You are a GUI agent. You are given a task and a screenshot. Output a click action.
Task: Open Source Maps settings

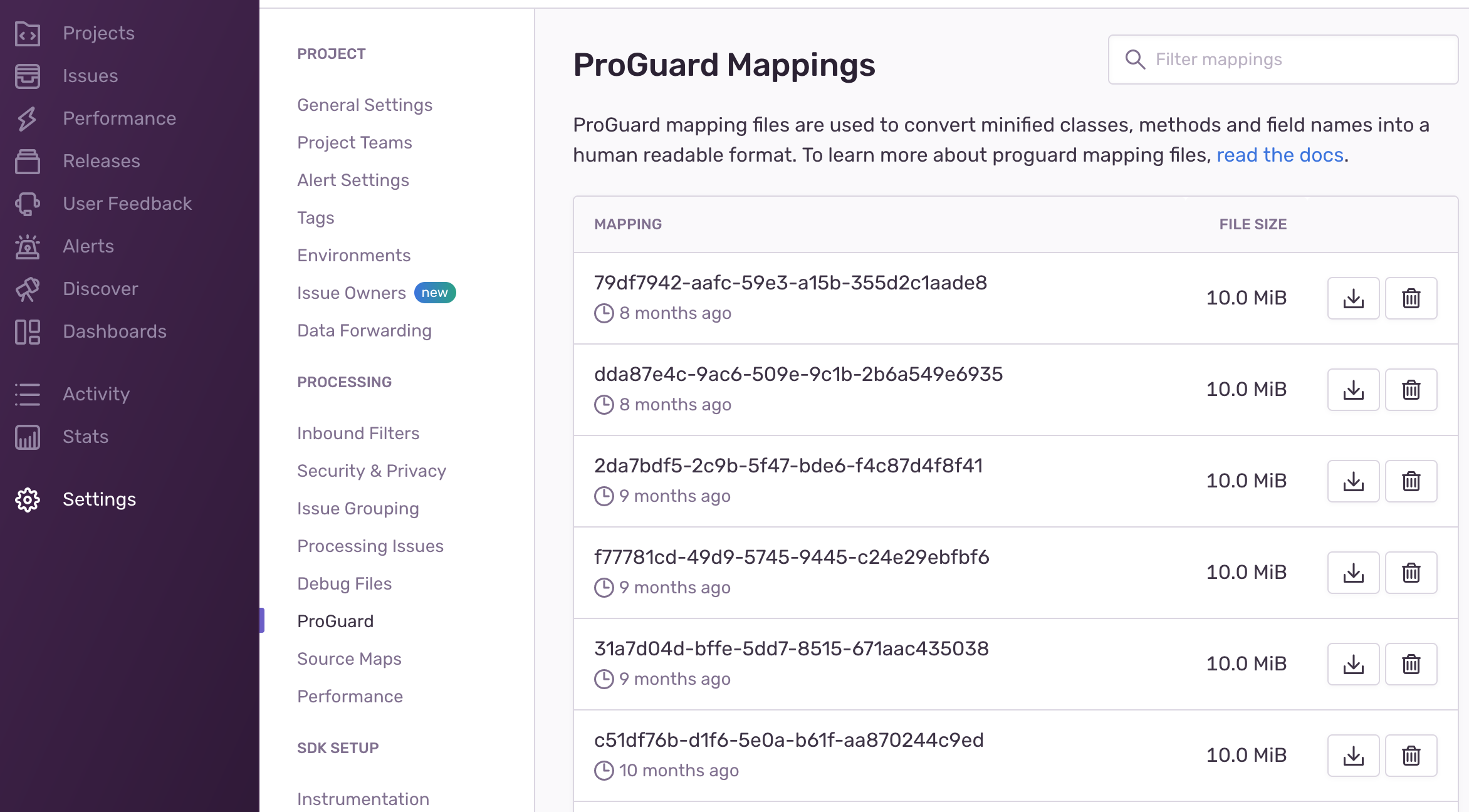click(349, 658)
